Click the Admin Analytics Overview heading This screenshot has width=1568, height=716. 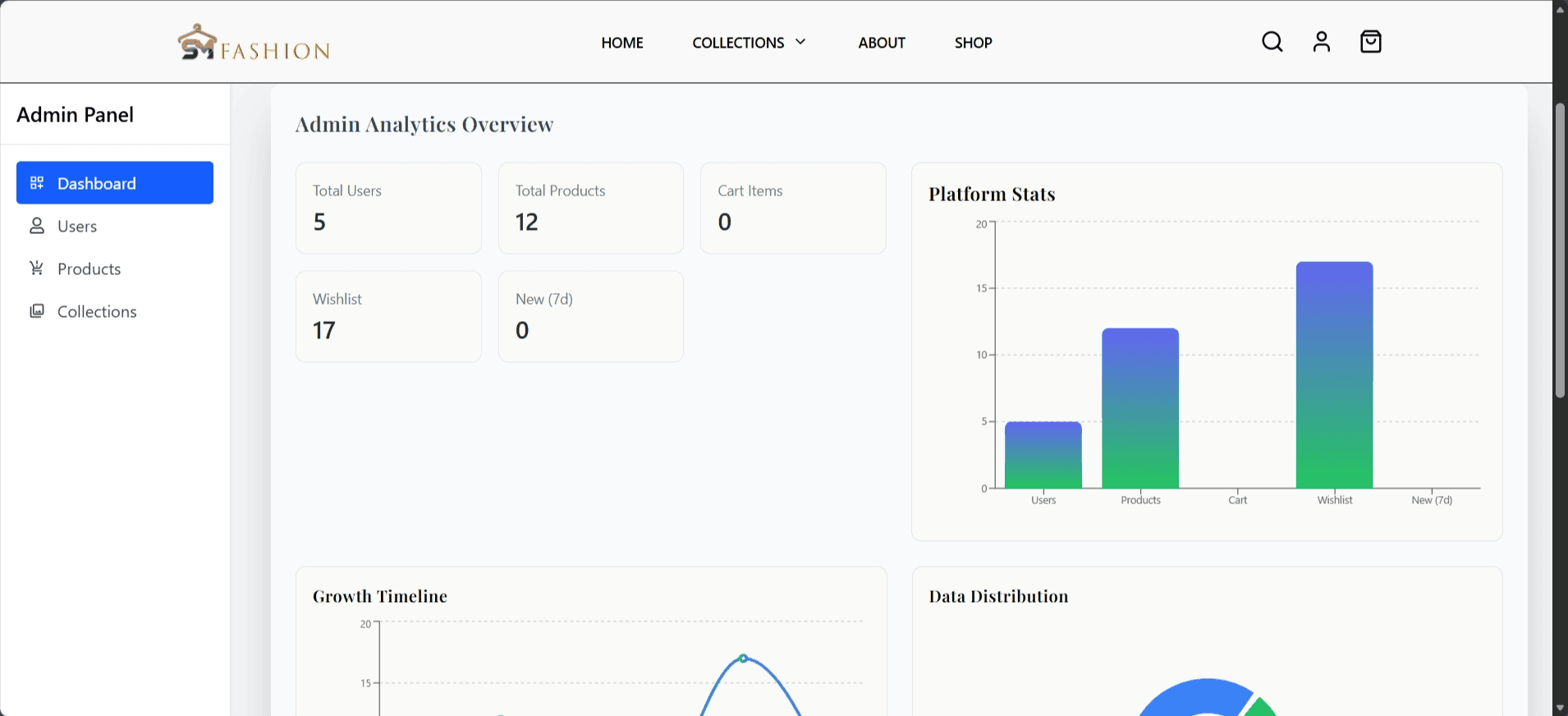(x=424, y=124)
